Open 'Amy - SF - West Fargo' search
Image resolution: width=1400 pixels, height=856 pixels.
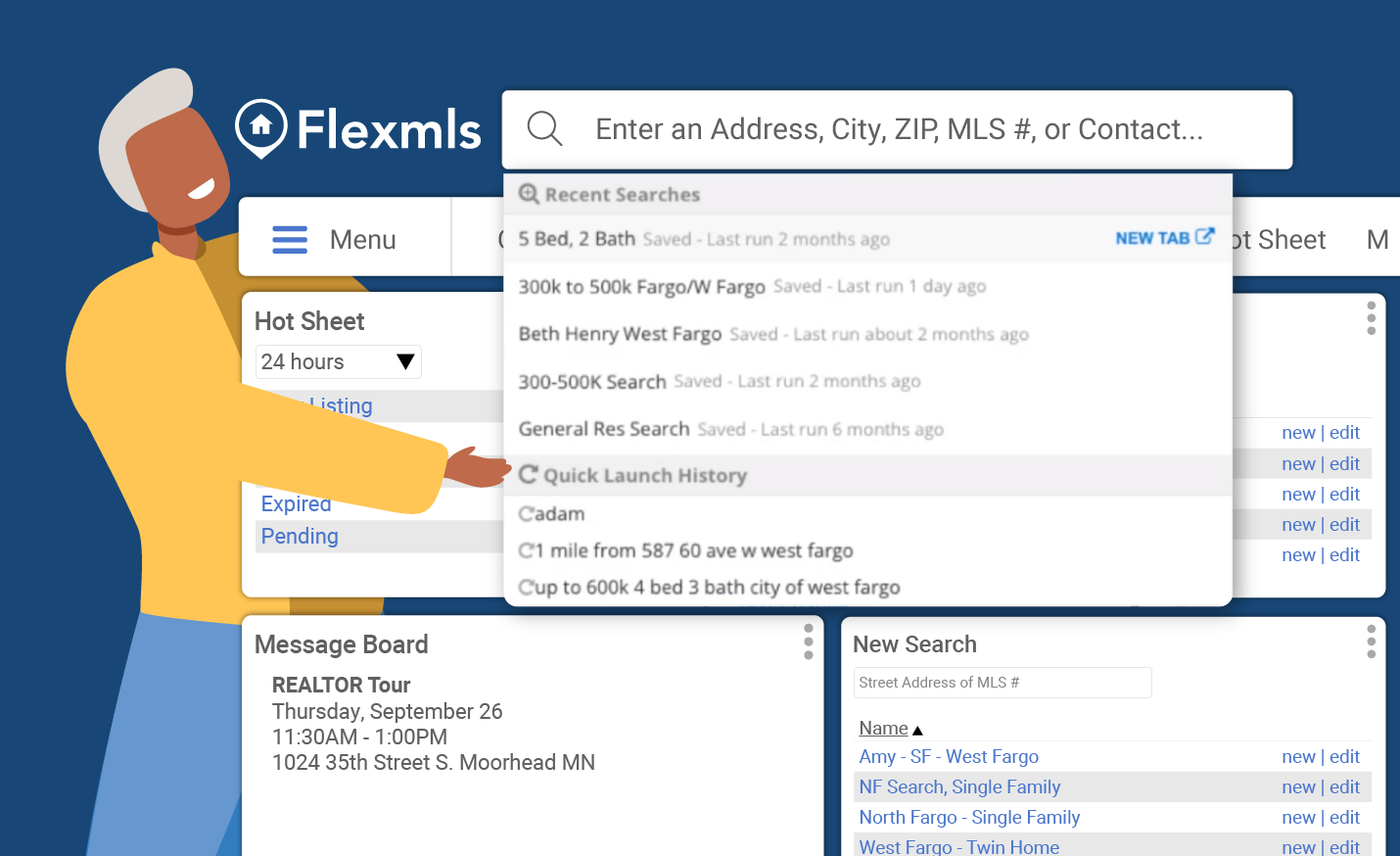click(949, 756)
